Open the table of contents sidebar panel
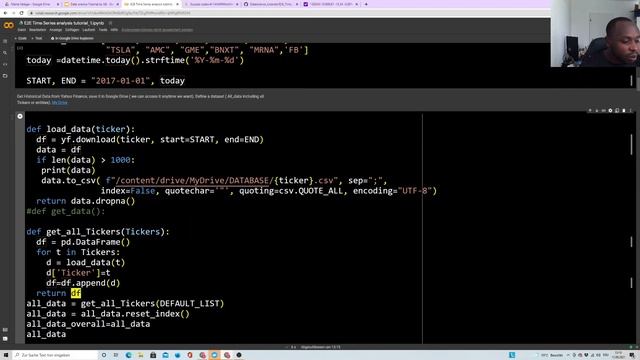This screenshot has height=360, width=640. coord(5,41)
